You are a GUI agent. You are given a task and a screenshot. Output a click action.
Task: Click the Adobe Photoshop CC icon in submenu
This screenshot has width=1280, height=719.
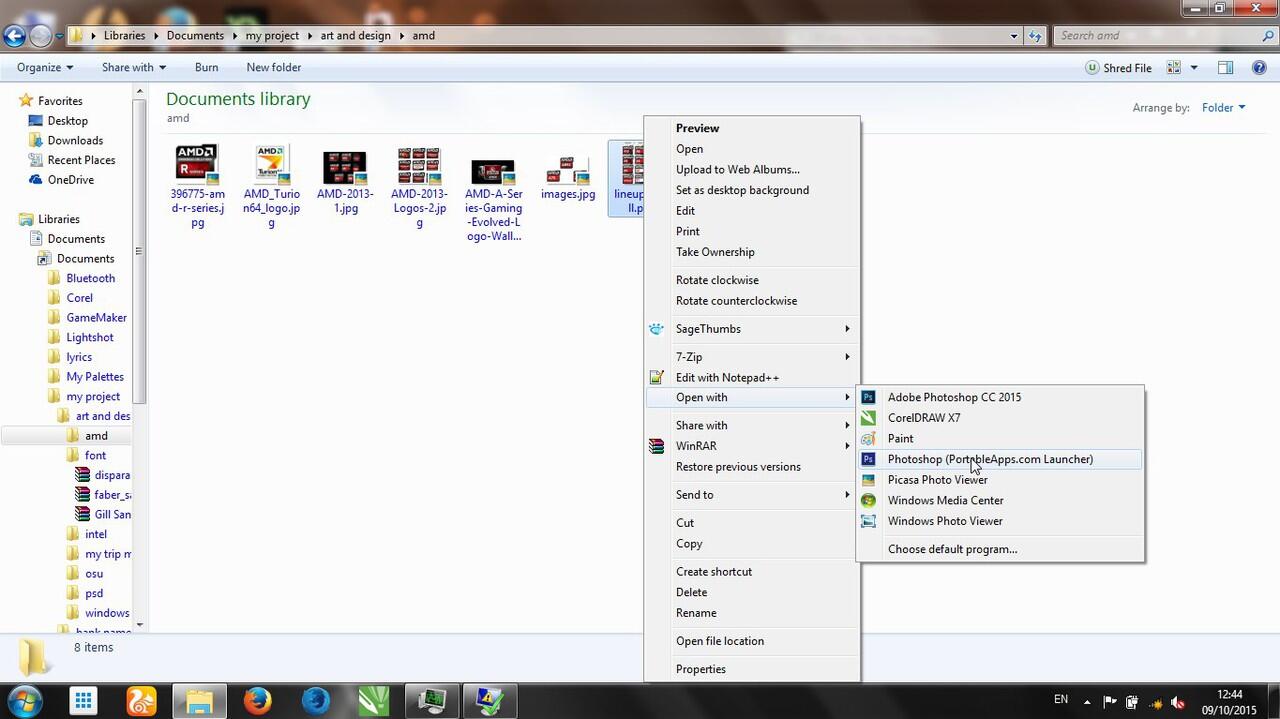pyautogui.click(x=868, y=397)
